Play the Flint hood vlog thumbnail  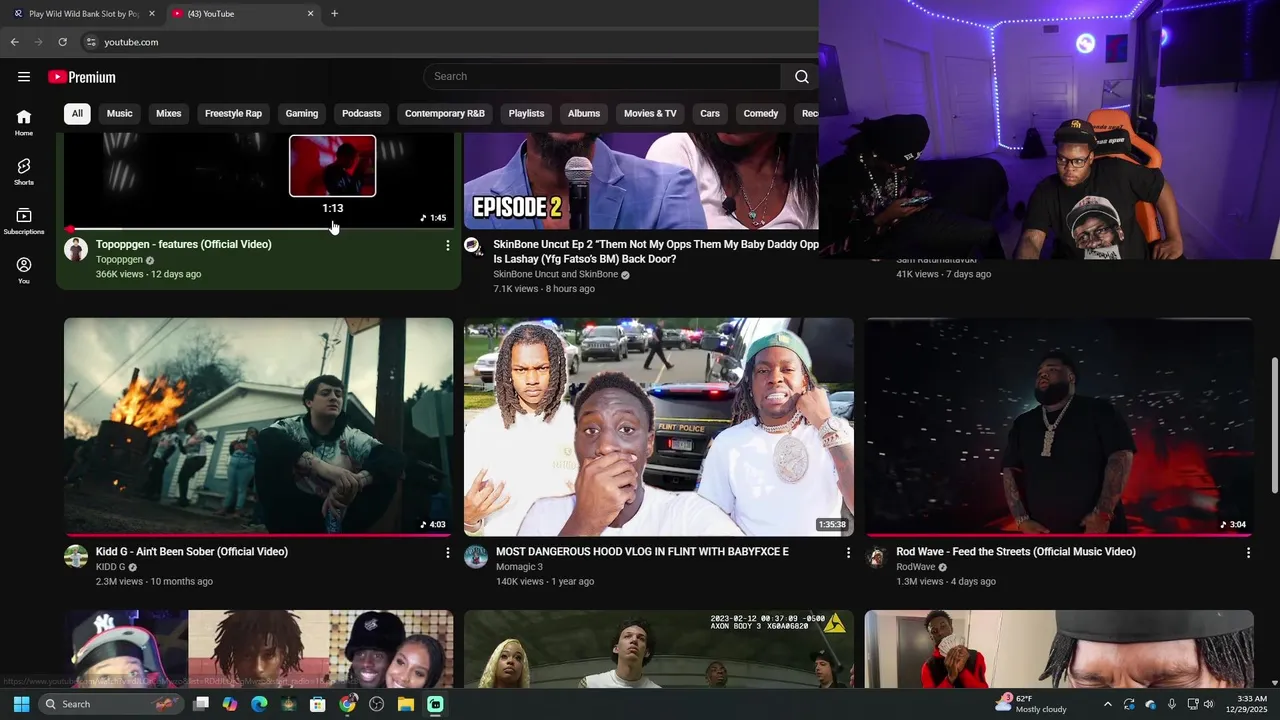pos(659,426)
